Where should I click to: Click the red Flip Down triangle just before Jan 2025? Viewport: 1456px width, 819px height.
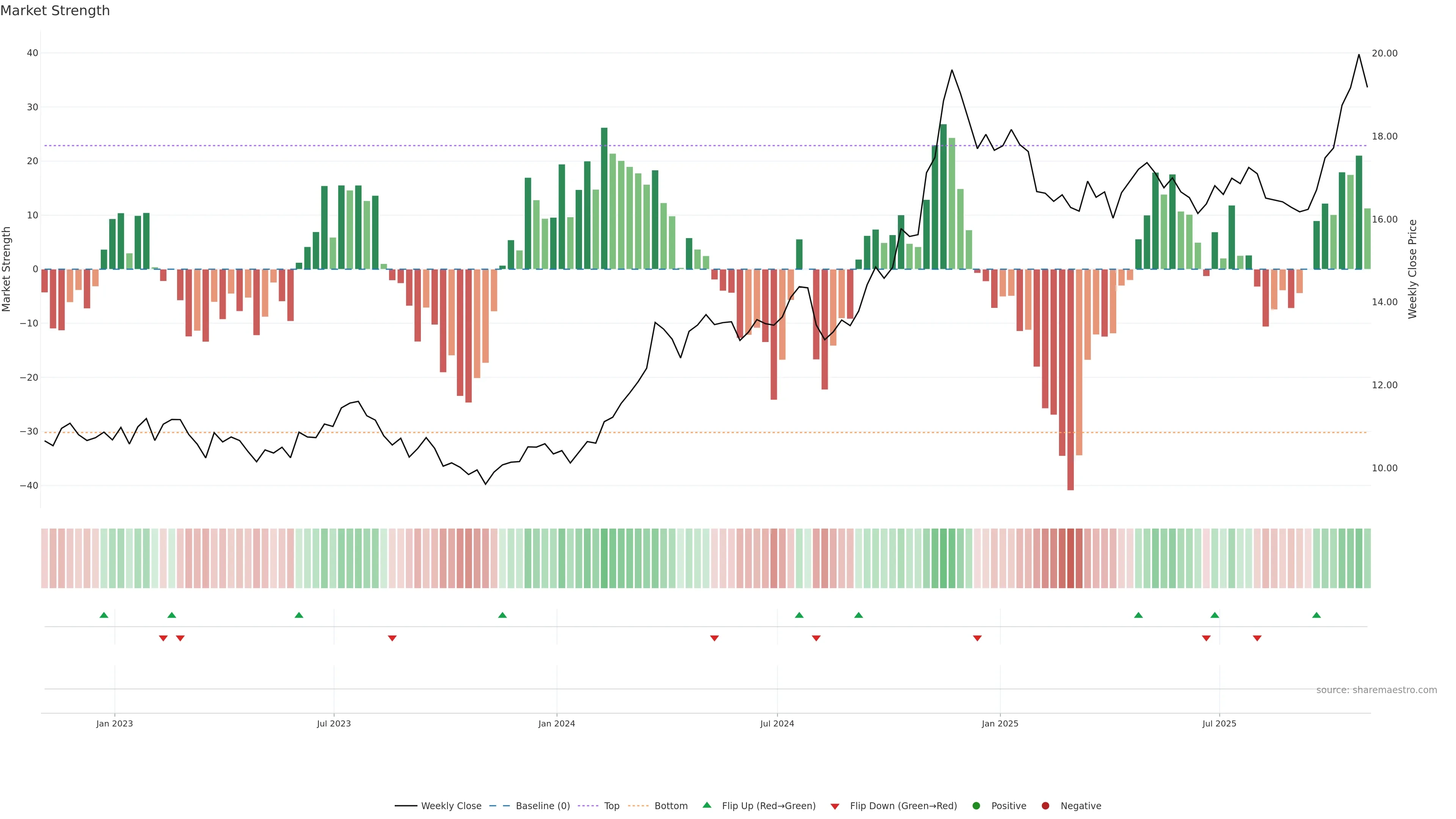point(977,638)
